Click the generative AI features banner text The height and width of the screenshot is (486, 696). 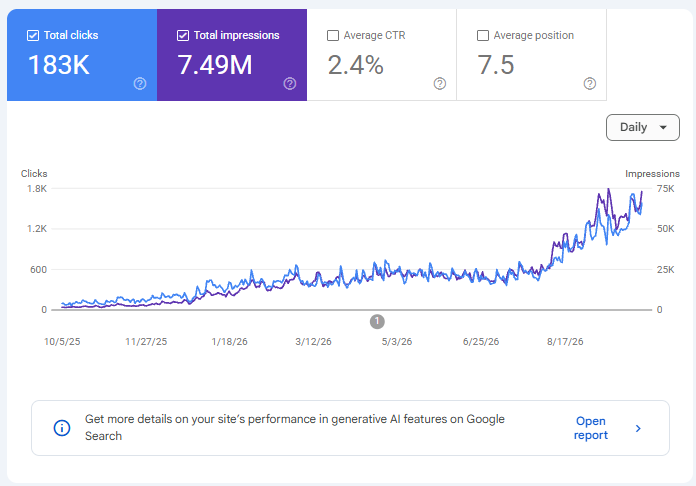(295, 427)
